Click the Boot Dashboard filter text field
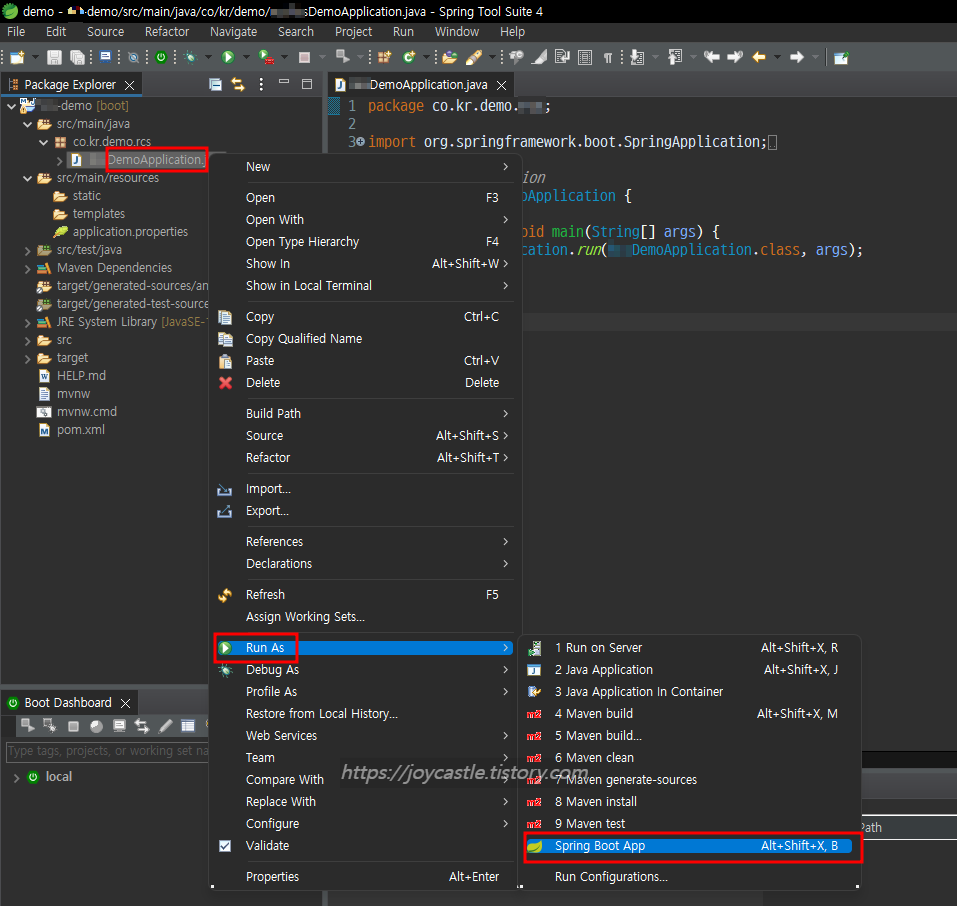Image resolution: width=957 pixels, height=906 pixels. click(107, 751)
